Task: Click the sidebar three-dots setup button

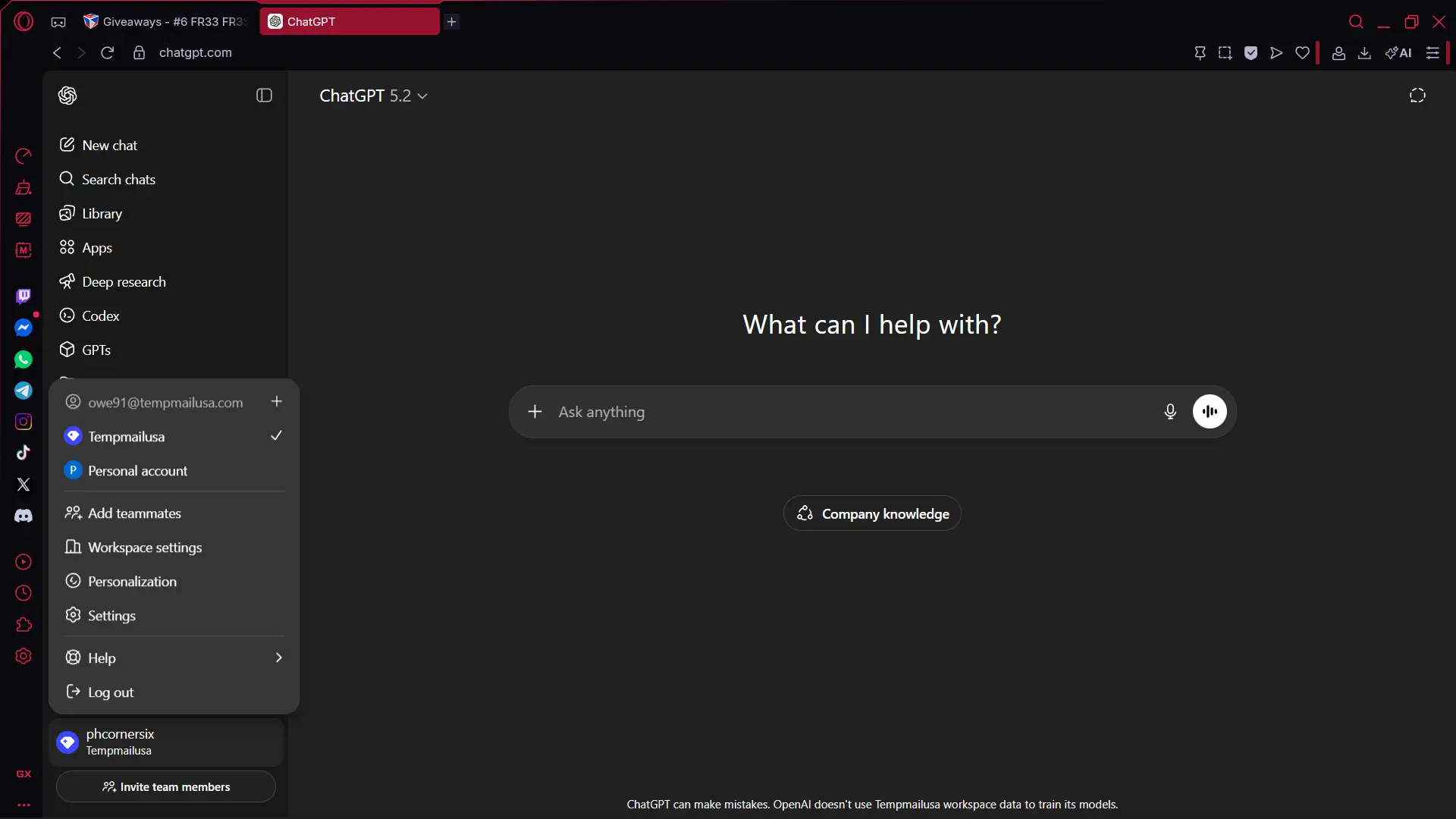Action: 24,805
